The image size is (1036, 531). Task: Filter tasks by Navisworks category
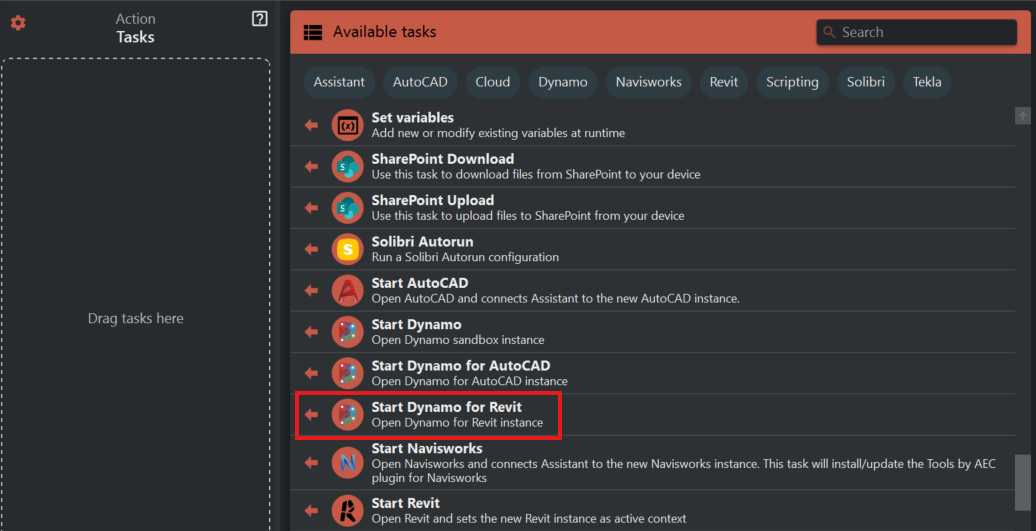tap(649, 83)
